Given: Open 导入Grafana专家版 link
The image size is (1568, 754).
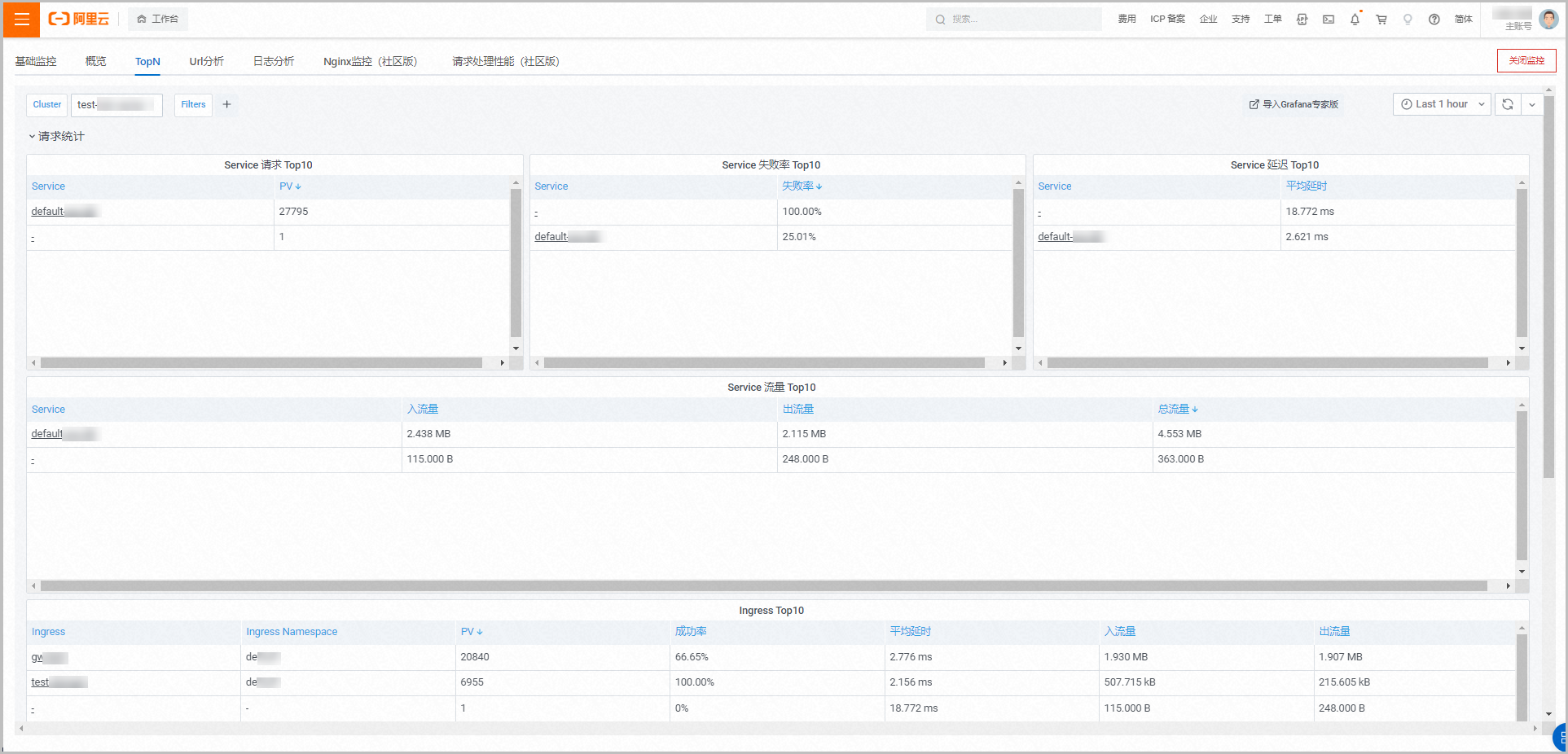Looking at the screenshot, I should pyautogui.click(x=1294, y=104).
